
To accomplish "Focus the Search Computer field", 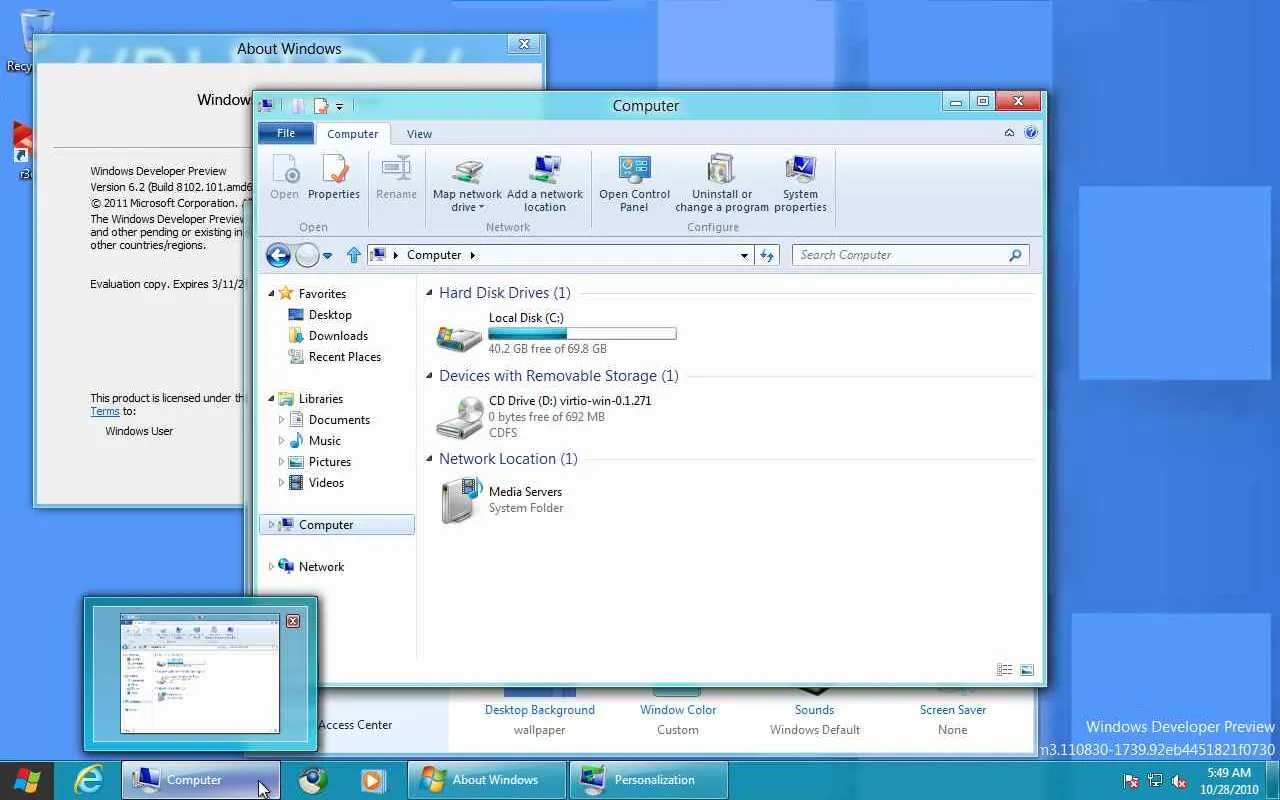I will [x=900, y=255].
